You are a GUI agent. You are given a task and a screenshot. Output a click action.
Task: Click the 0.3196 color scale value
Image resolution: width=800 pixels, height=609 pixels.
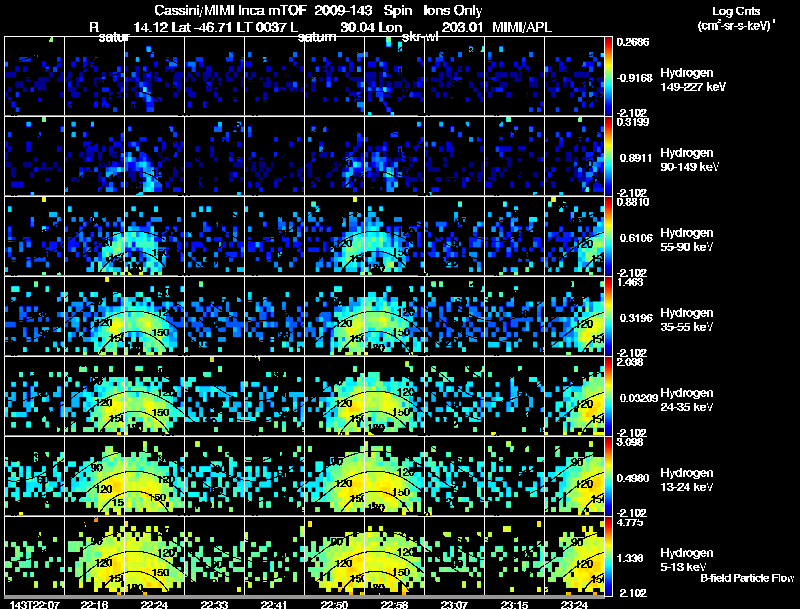coord(636,318)
